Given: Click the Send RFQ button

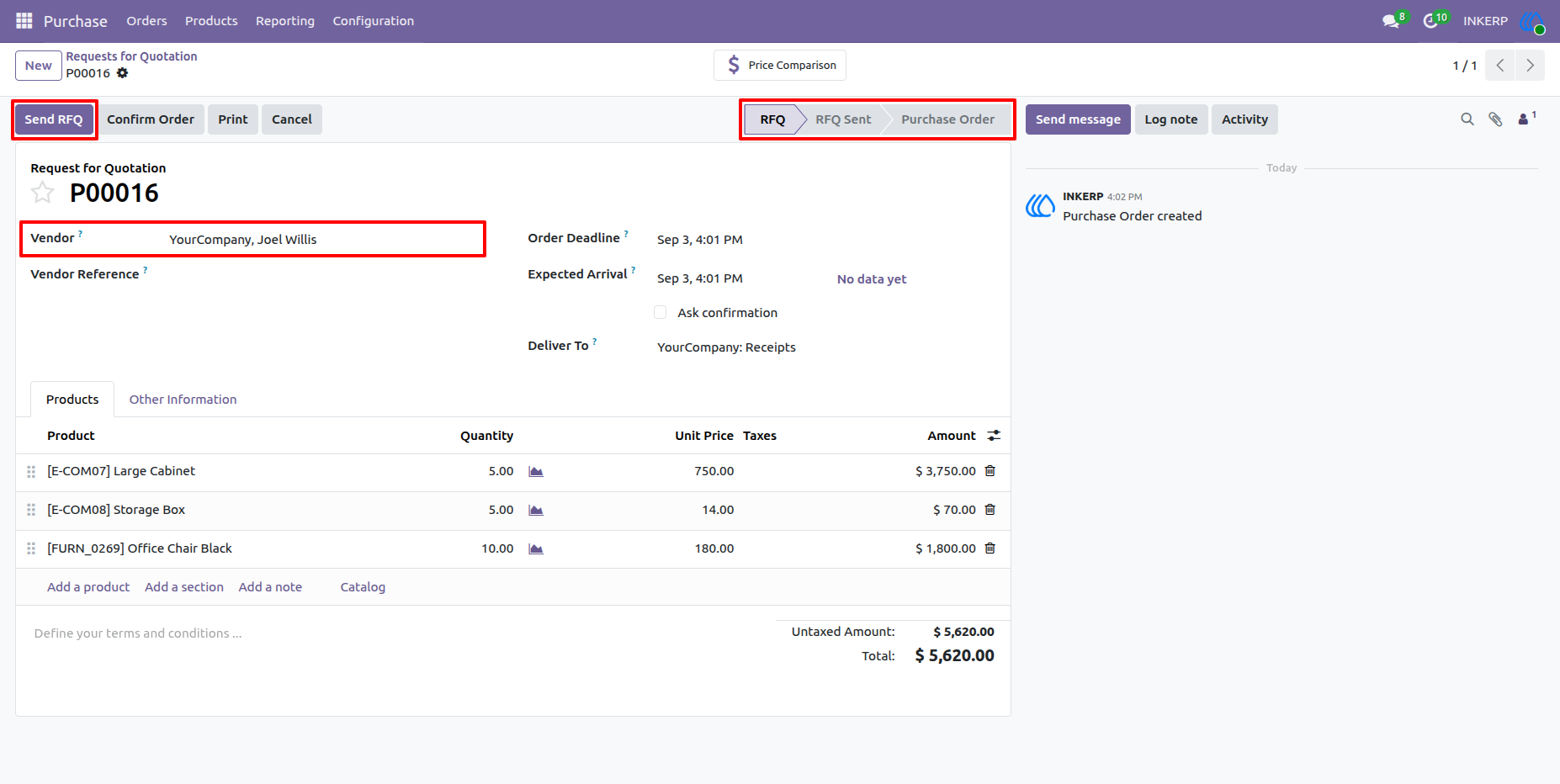Looking at the screenshot, I should tap(54, 119).
